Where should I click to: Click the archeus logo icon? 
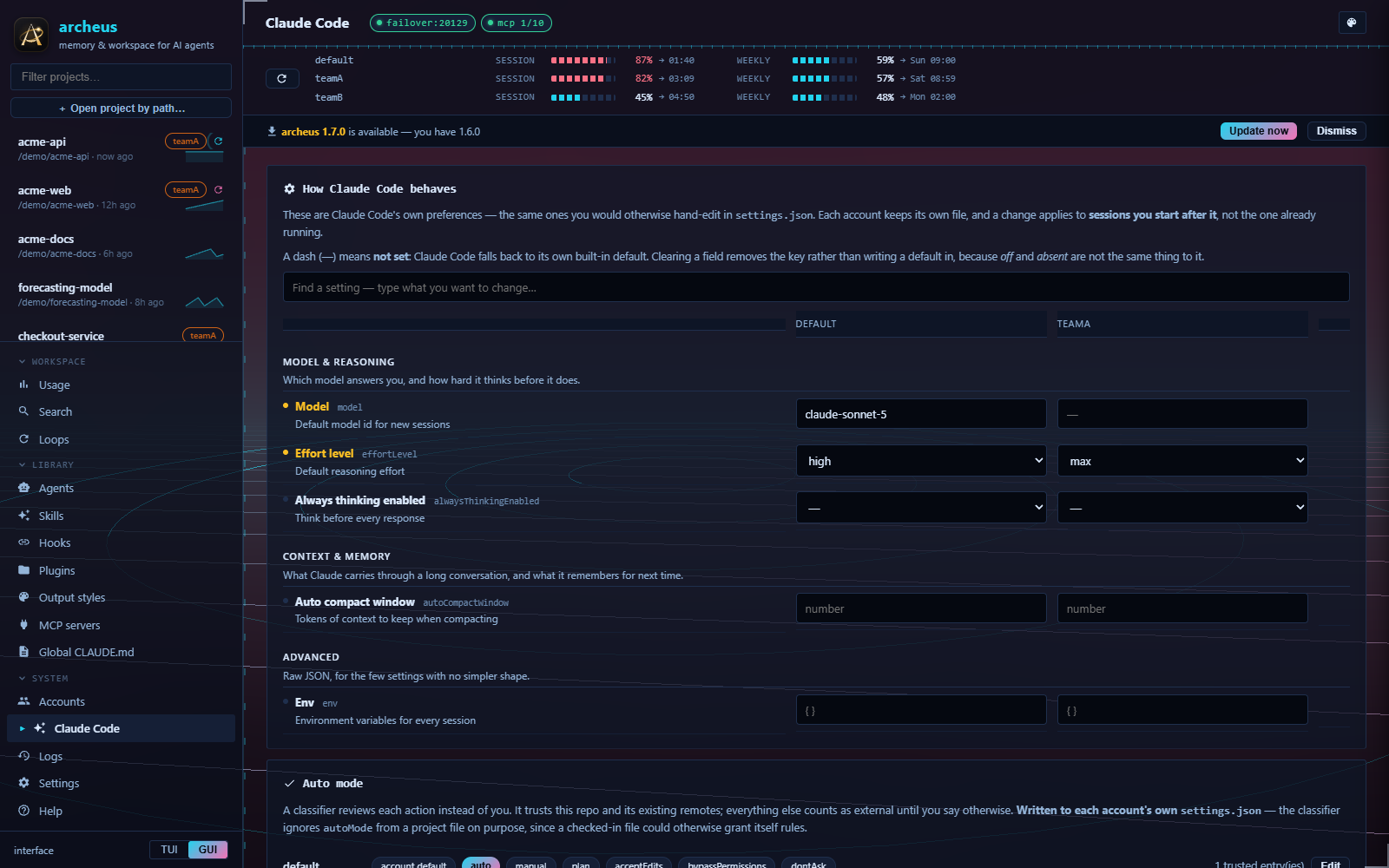click(32, 35)
